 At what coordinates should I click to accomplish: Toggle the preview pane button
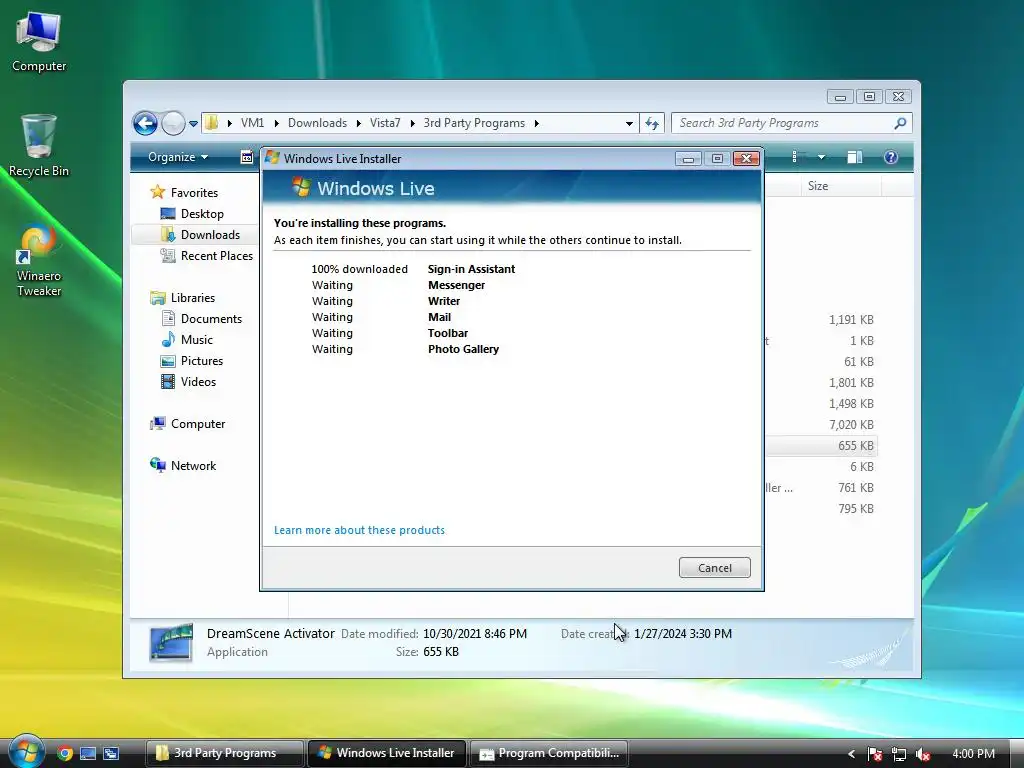[855, 157]
